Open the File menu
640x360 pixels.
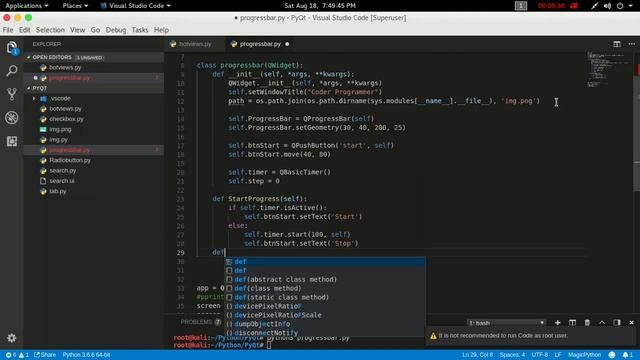tap(8, 30)
